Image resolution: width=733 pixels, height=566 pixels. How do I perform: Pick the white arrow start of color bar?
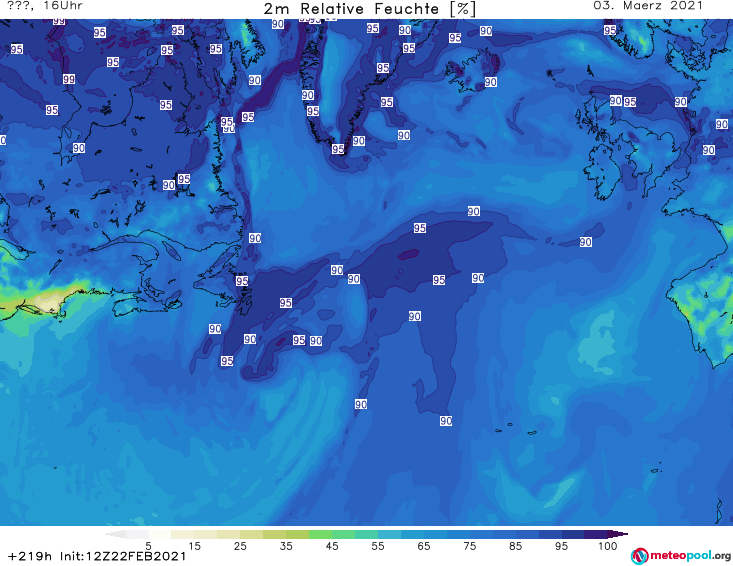pyautogui.click(x=115, y=534)
